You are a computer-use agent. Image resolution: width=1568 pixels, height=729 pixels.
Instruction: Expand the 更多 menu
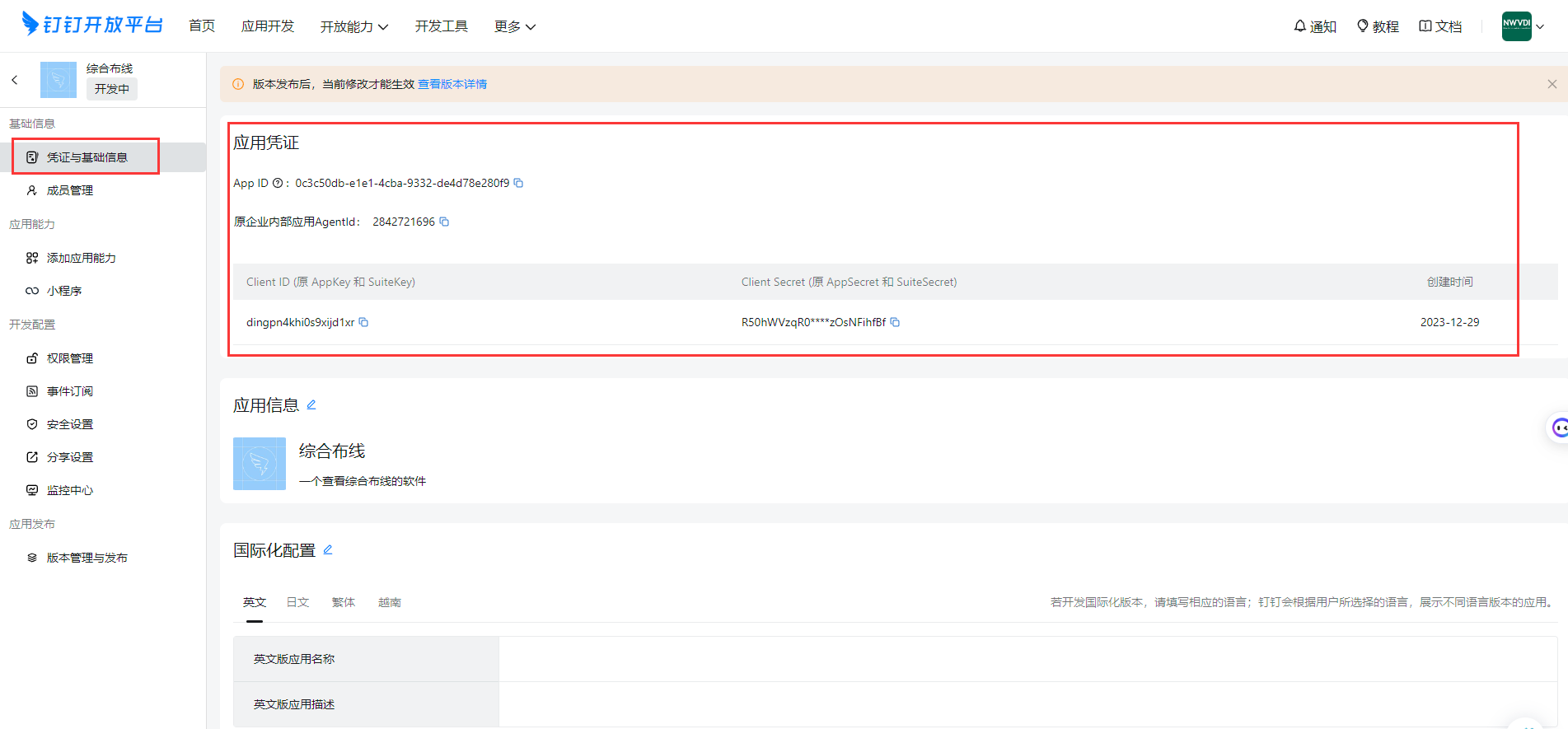pyautogui.click(x=515, y=26)
